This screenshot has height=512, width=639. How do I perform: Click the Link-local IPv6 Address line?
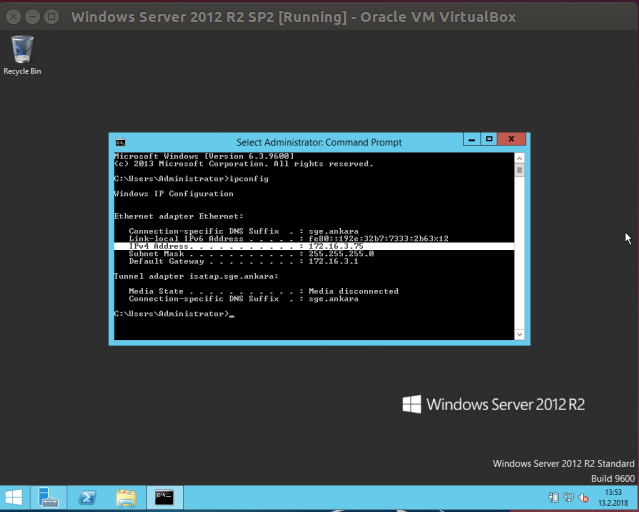(x=289, y=239)
